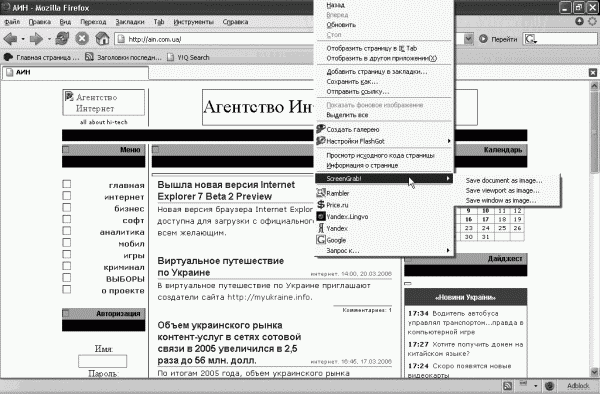Tick the checkbox next to игры
Screen dimensions: 600x394
67,254
